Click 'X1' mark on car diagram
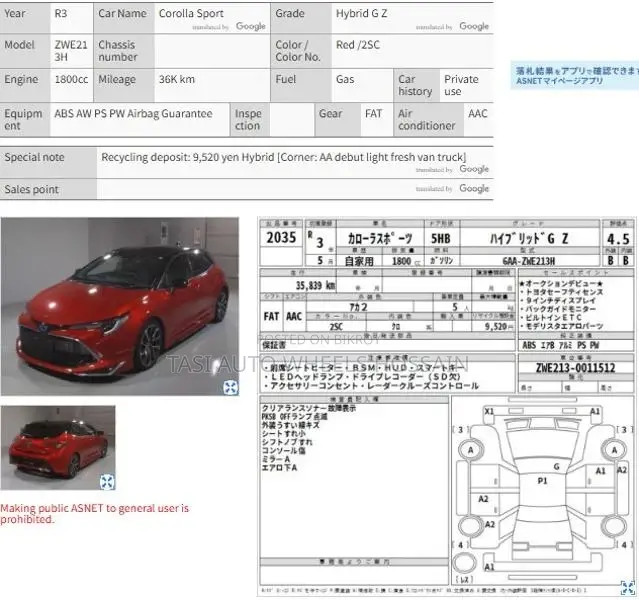The height and width of the screenshot is (600, 639). (x=489, y=412)
